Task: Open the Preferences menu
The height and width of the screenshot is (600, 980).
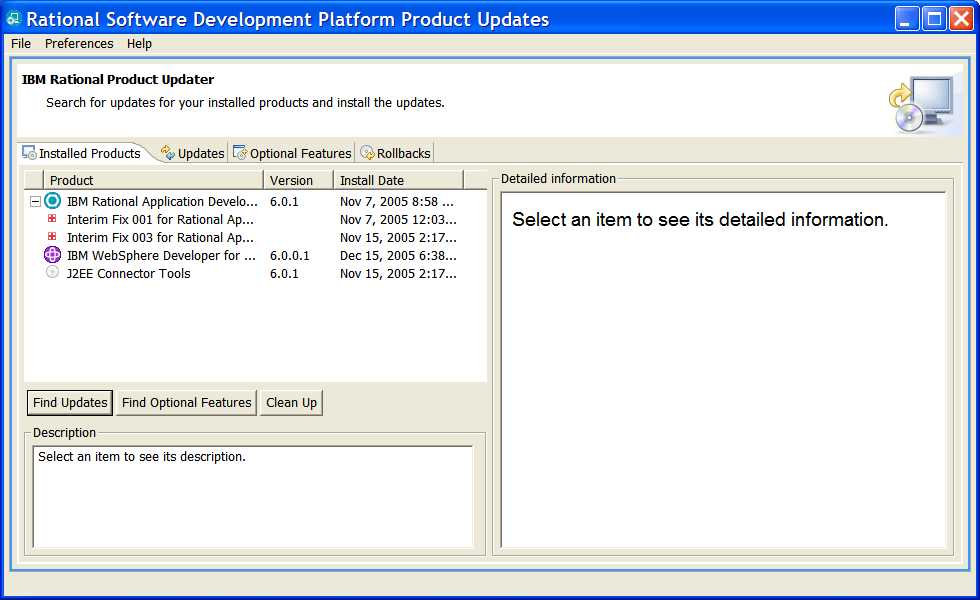Action: 79,44
